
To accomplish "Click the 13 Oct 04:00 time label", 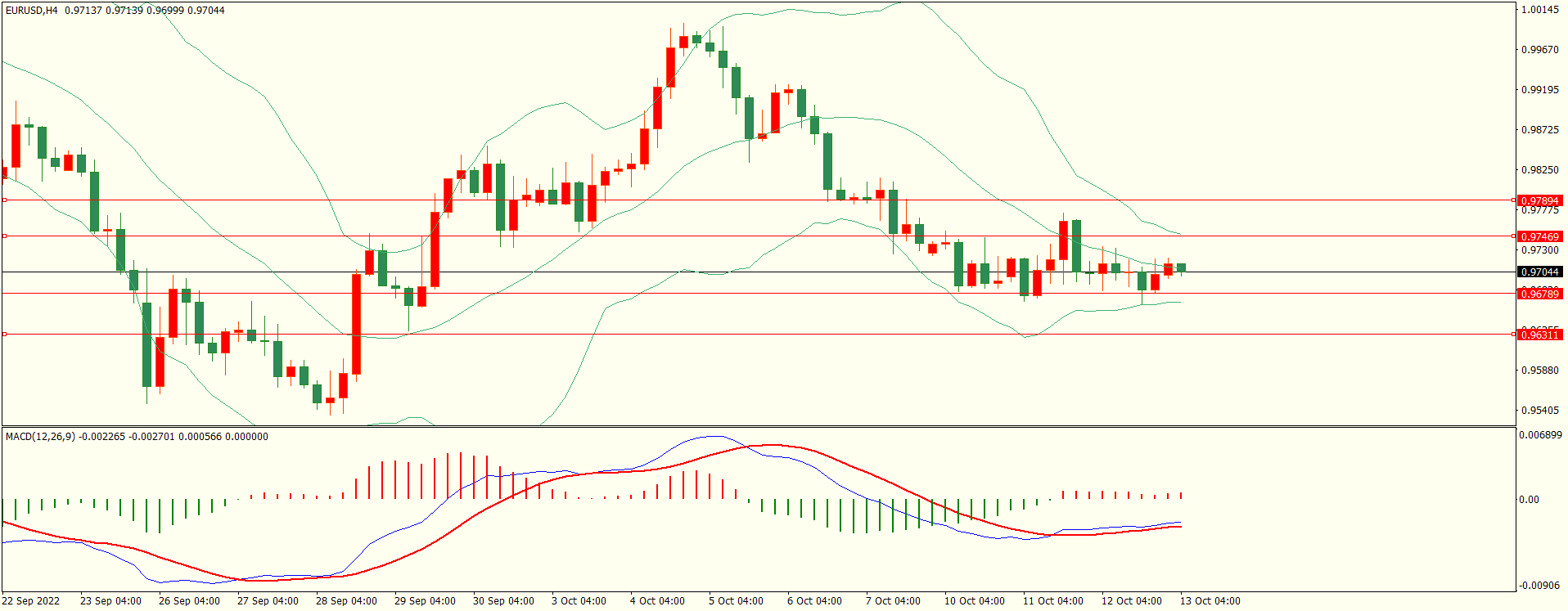I will [1210, 601].
